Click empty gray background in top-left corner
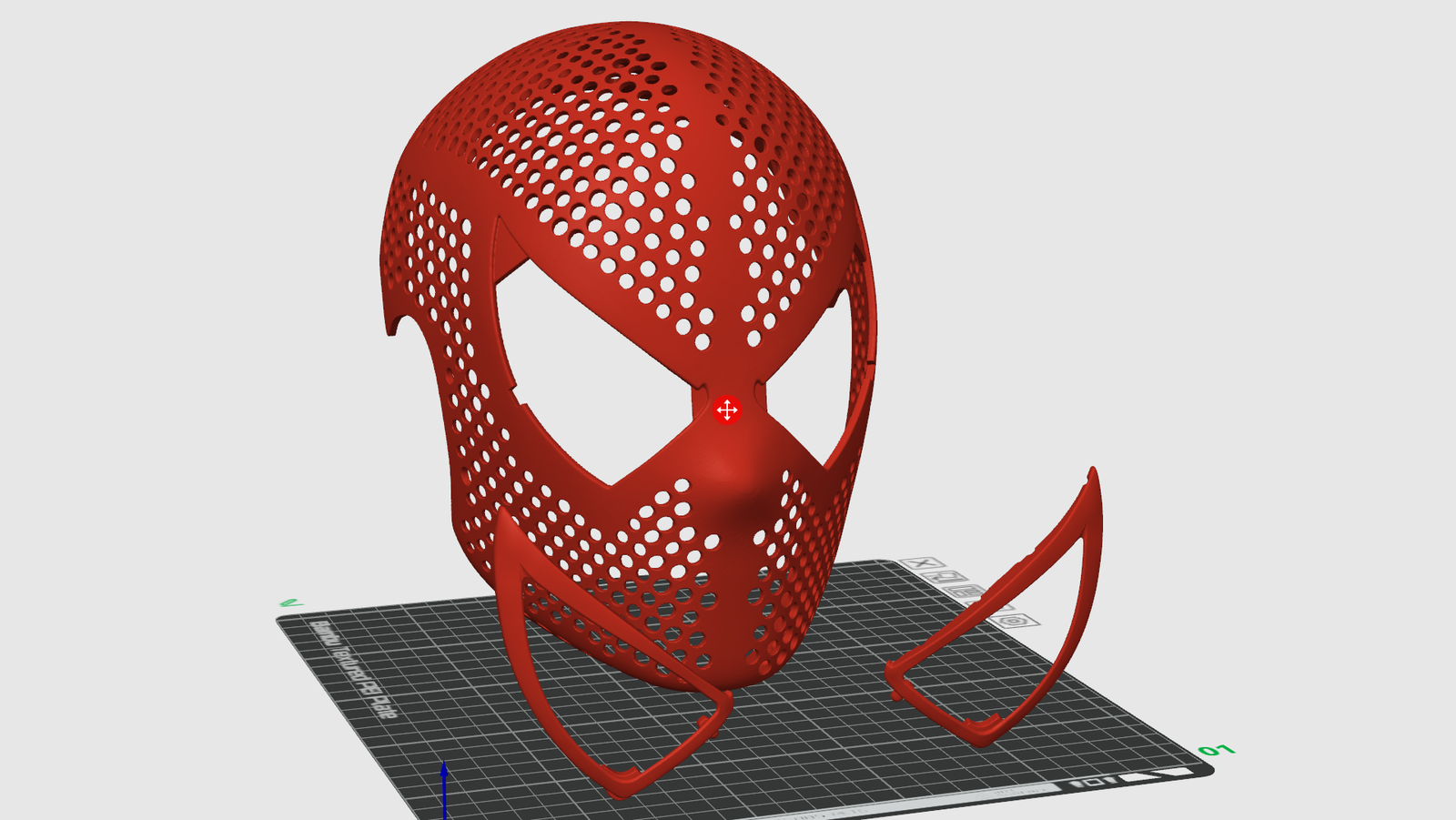The image size is (1456, 820). pyautogui.click(x=91, y=73)
